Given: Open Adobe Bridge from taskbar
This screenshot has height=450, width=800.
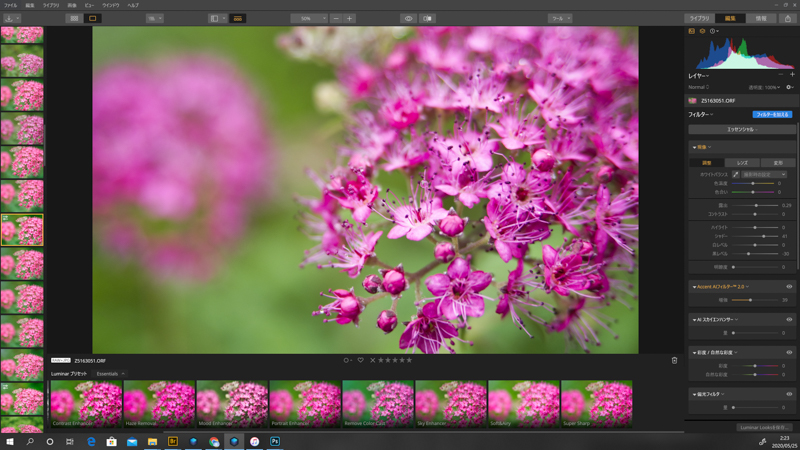Looking at the screenshot, I should (x=173, y=441).
